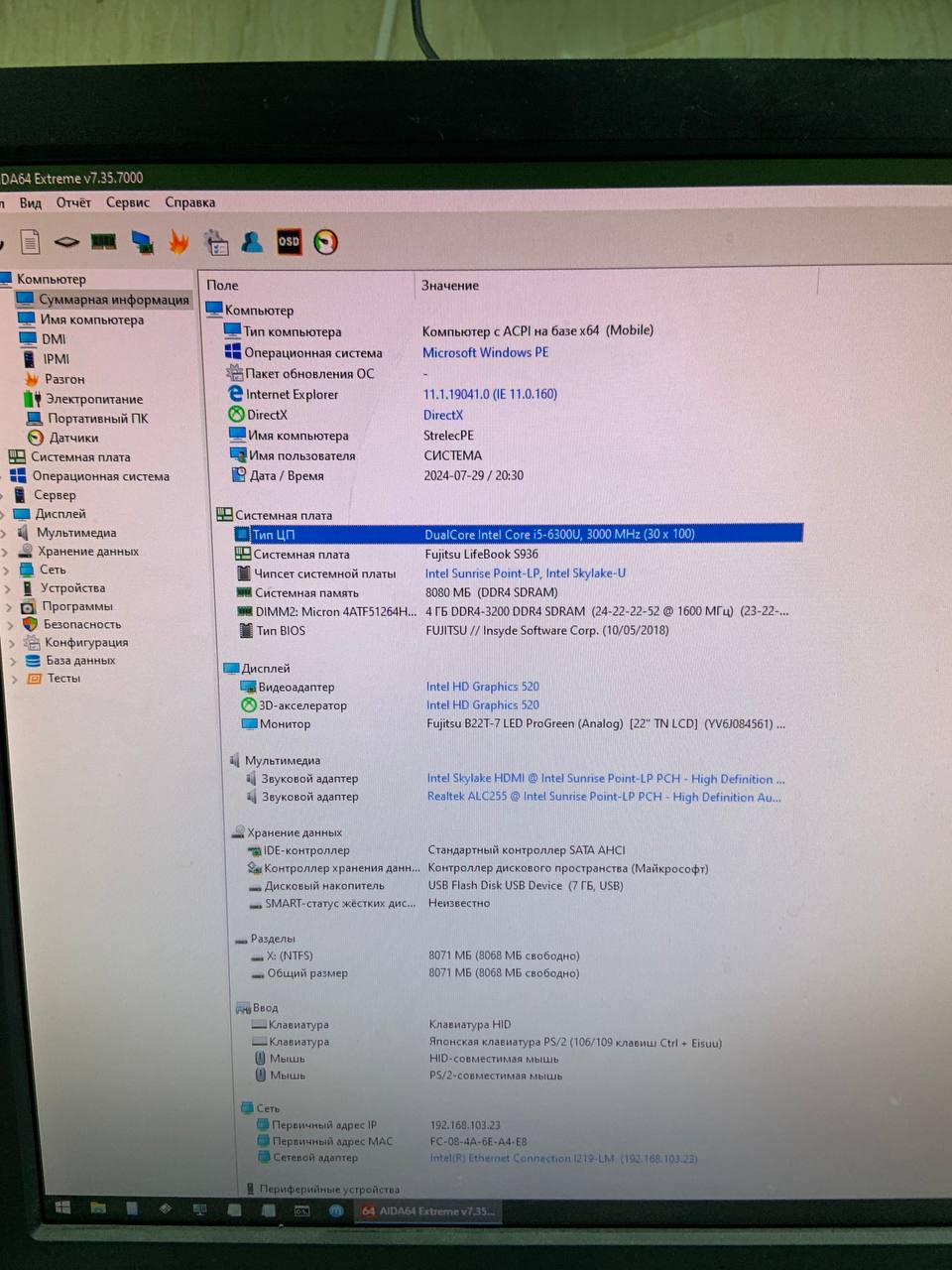Open the OSD panel toolbar icon
The image size is (952, 1270).
(289, 241)
